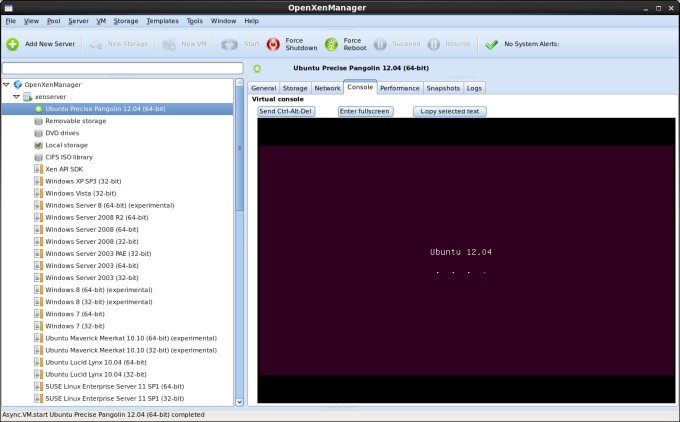Click the status bar Async.VM.start message
The image size is (680, 422).
pos(103,415)
